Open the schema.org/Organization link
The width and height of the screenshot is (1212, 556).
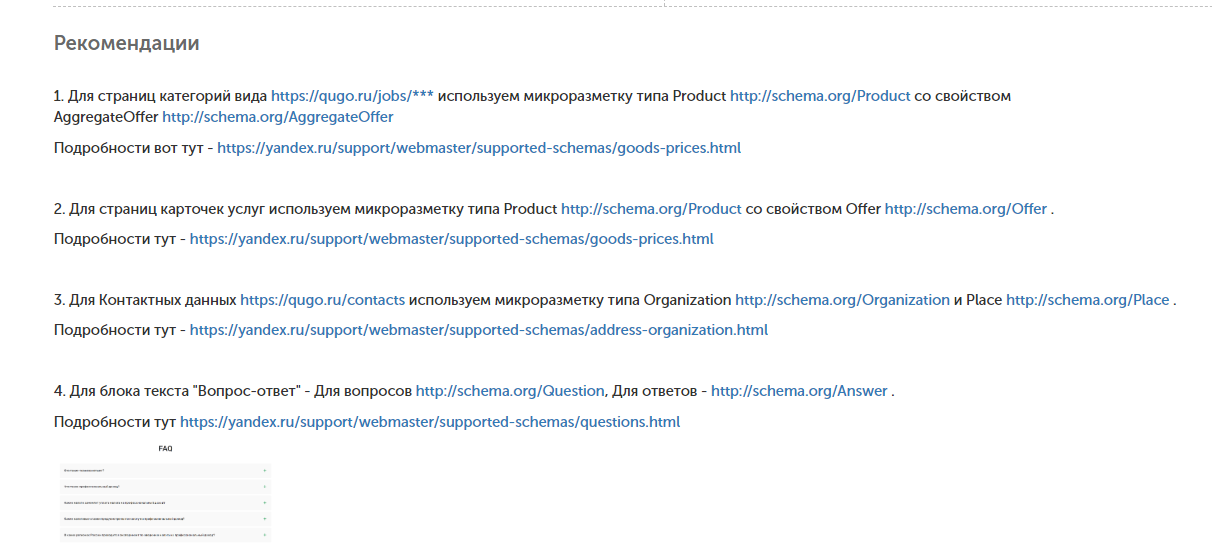tap(842, 300)
